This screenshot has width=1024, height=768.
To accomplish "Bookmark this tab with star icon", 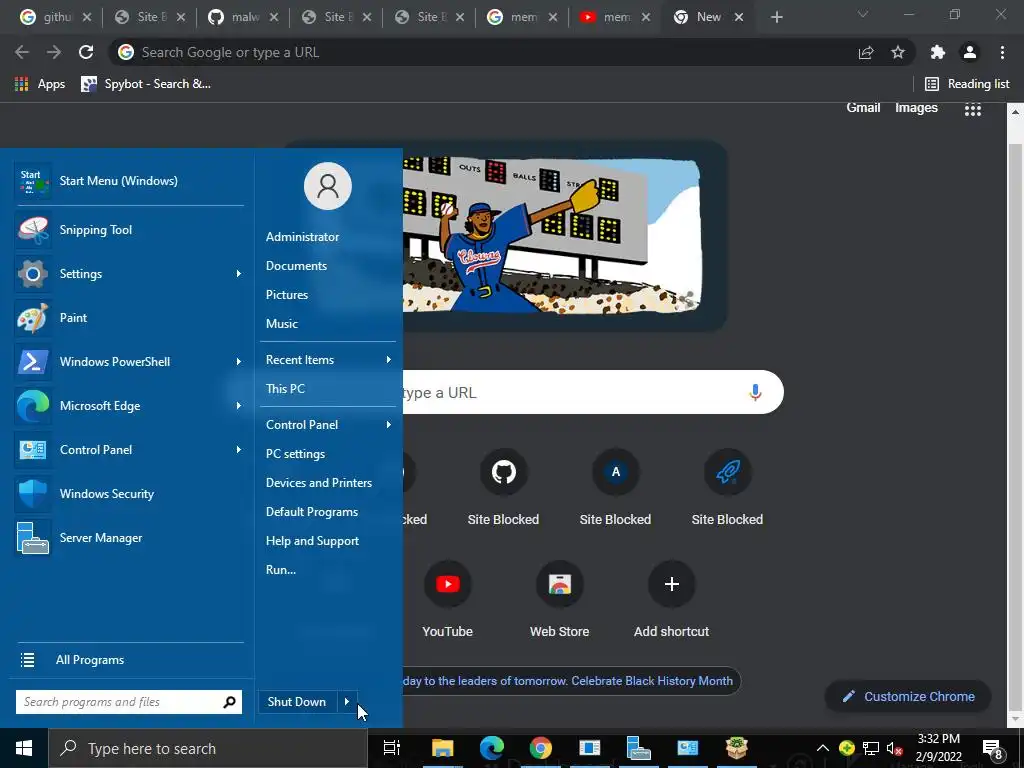I will point(898,52).
